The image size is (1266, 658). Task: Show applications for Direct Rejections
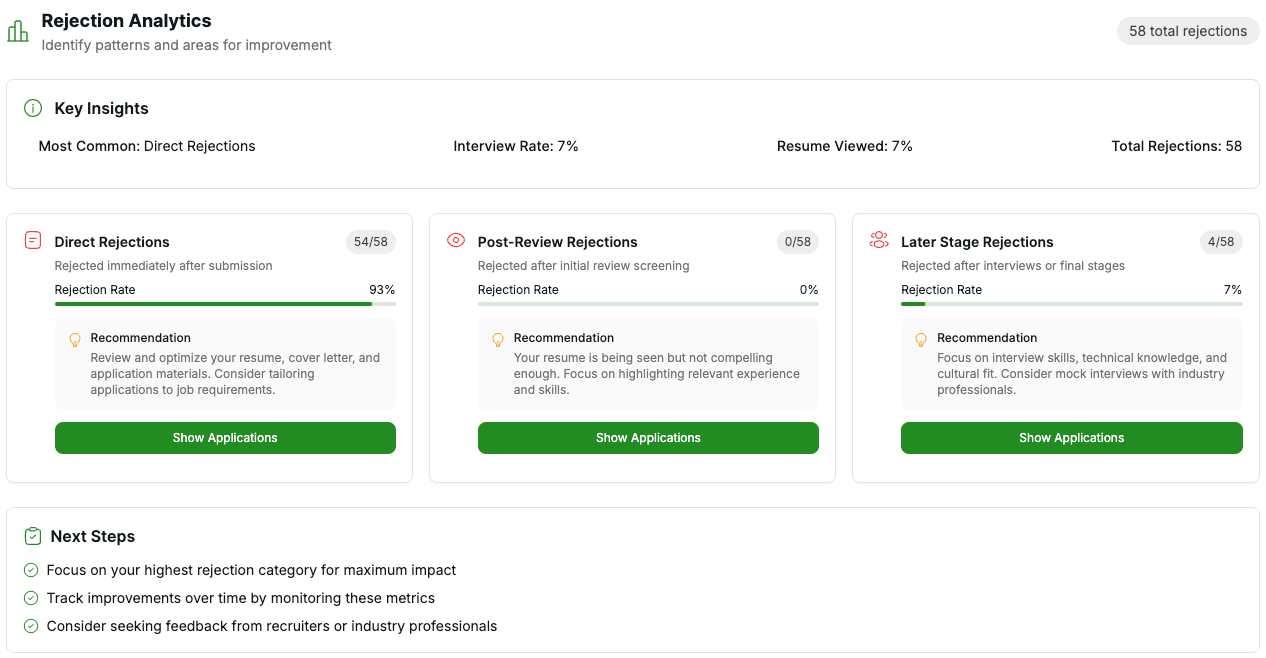(x=225, y=438)
